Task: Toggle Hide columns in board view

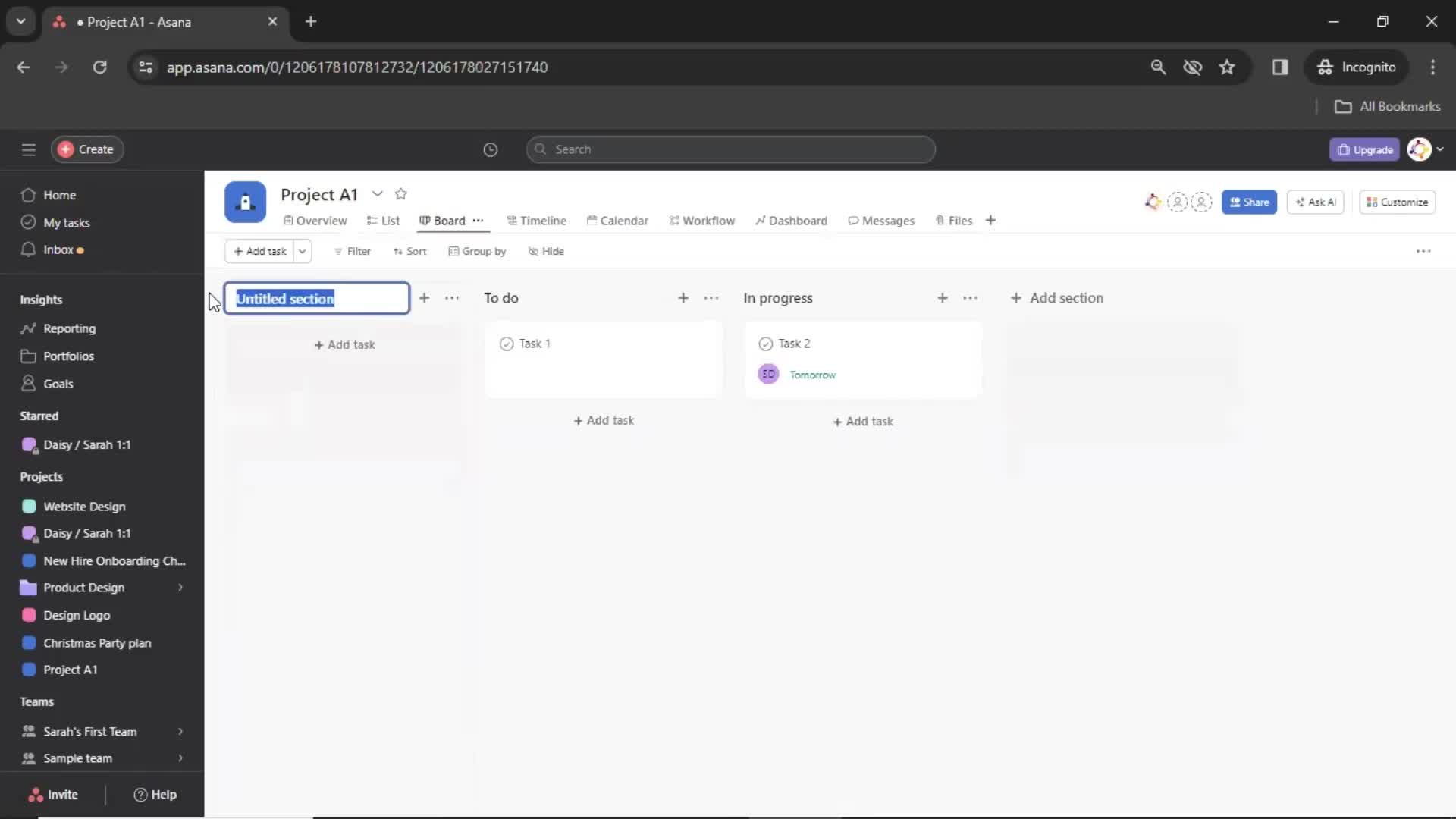Action: [545, 251]
